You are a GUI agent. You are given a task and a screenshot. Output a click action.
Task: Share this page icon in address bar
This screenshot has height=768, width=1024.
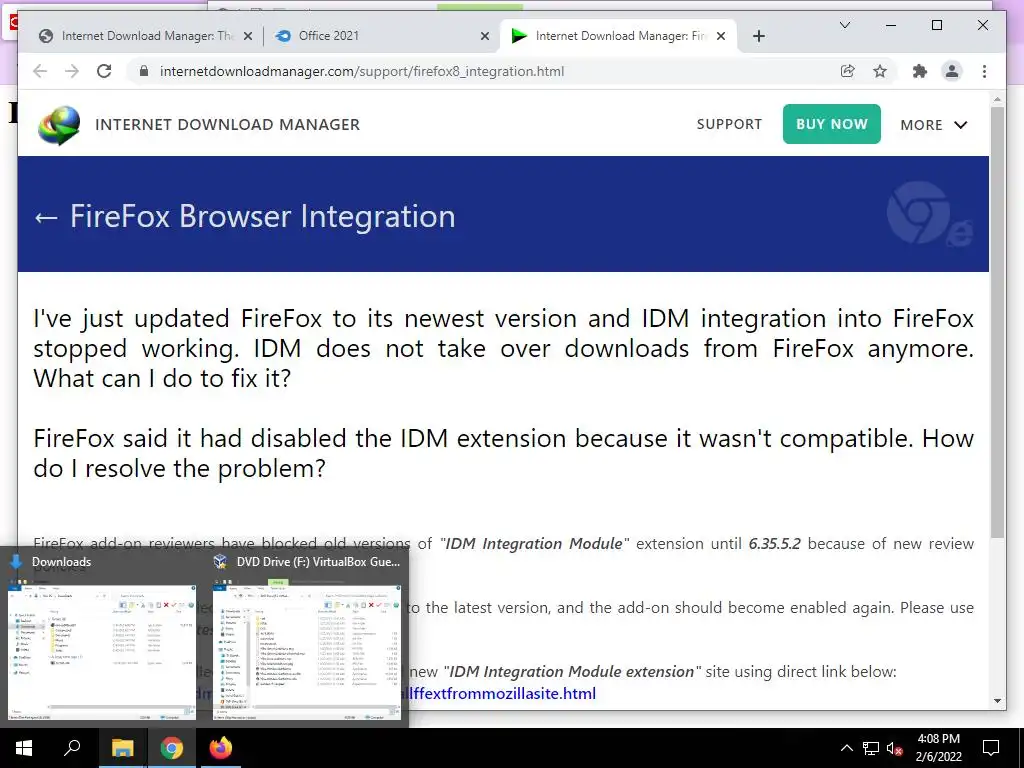pos(847,71)
